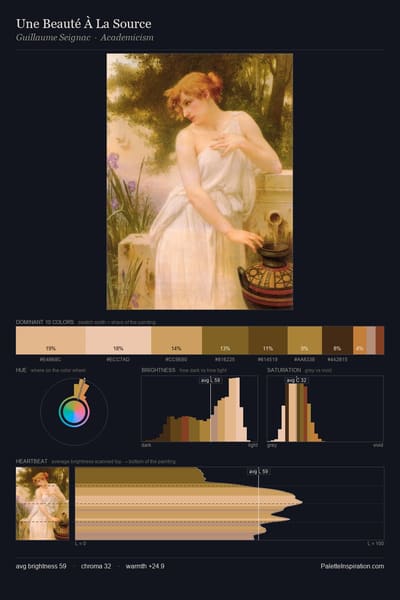Select the narrow grey-pink swatch
The width and height of the screenshot is (400, 600).
tap(371, 340)
